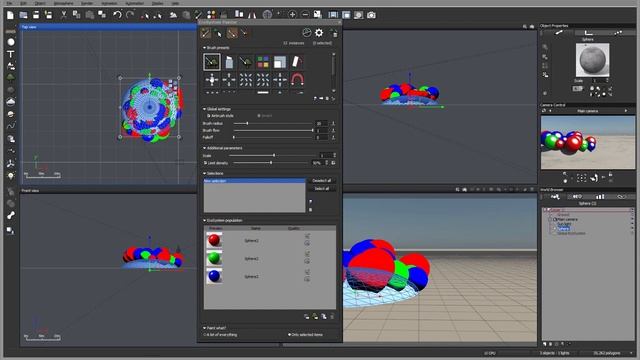Open the File menu
Image resolution: width=640 pixels, height=360 pixels.
coord(9,3)
